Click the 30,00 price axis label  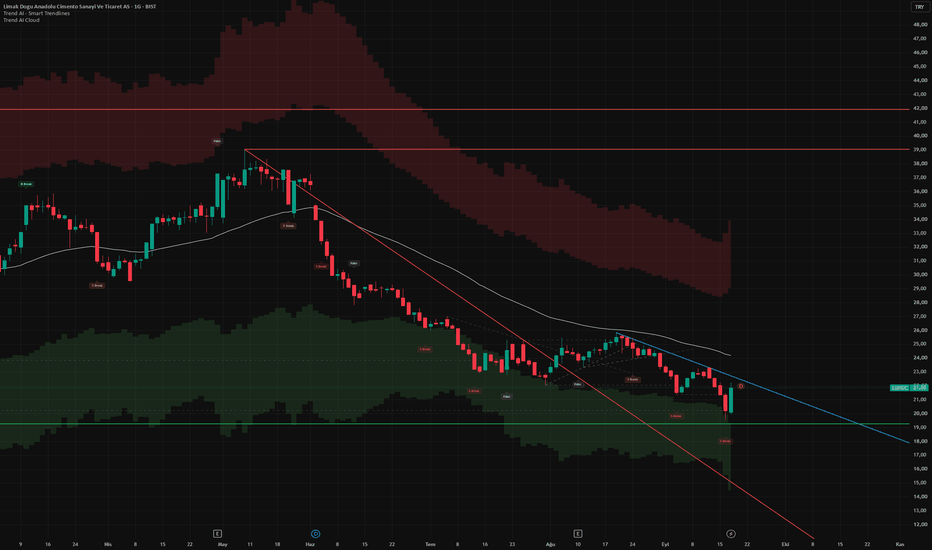920,274
